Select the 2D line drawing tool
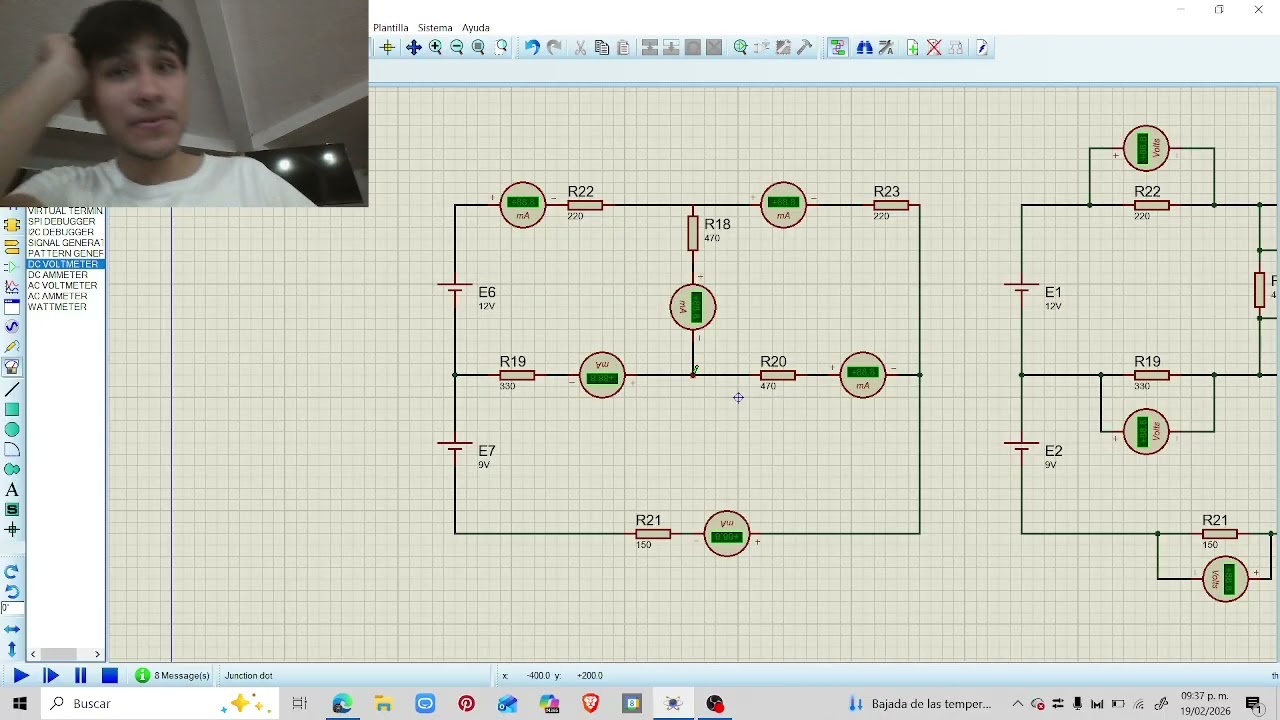 click(x=12, y=390)
